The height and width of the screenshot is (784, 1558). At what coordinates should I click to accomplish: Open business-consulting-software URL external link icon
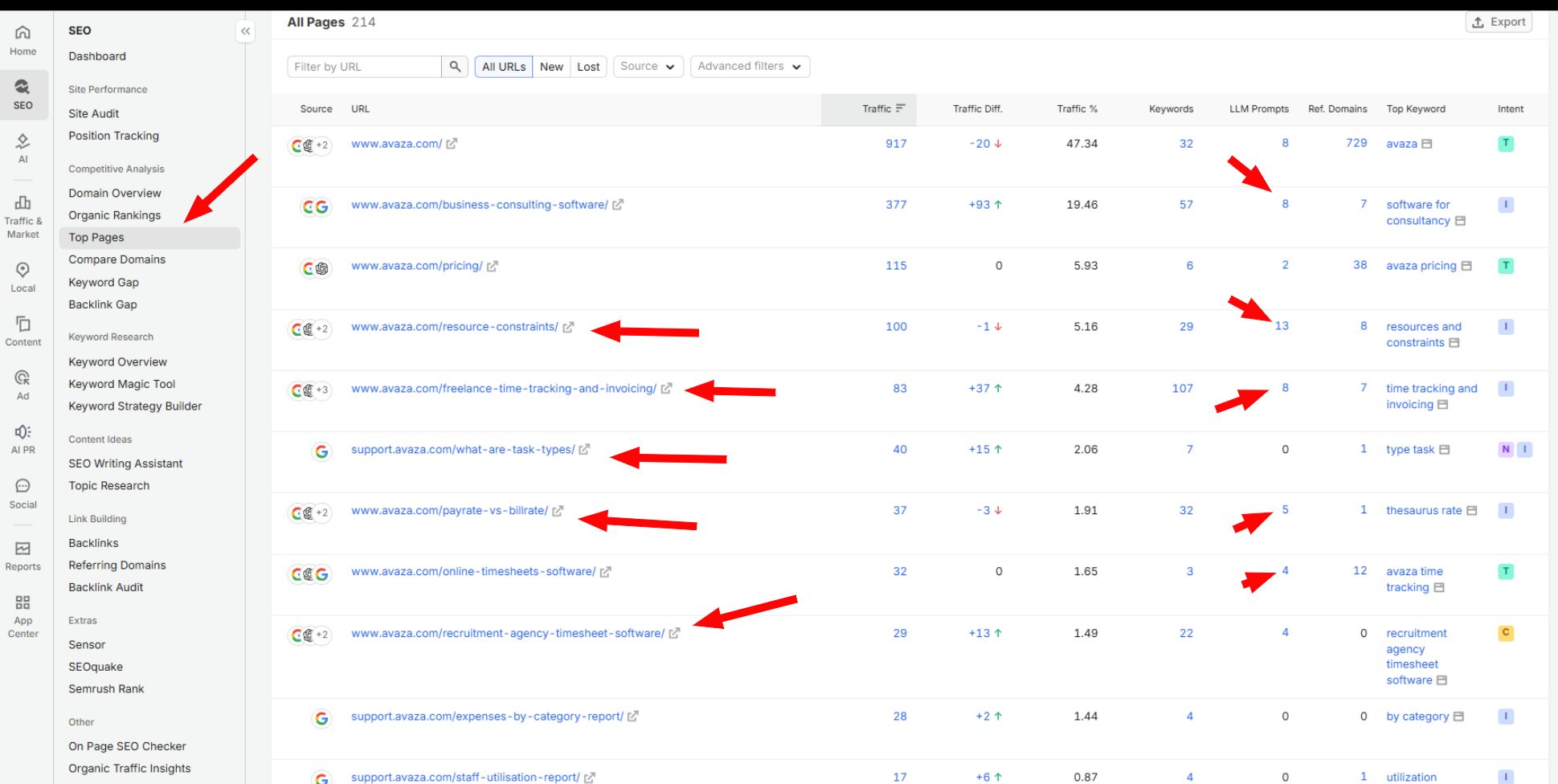click(x=618, y=205)
